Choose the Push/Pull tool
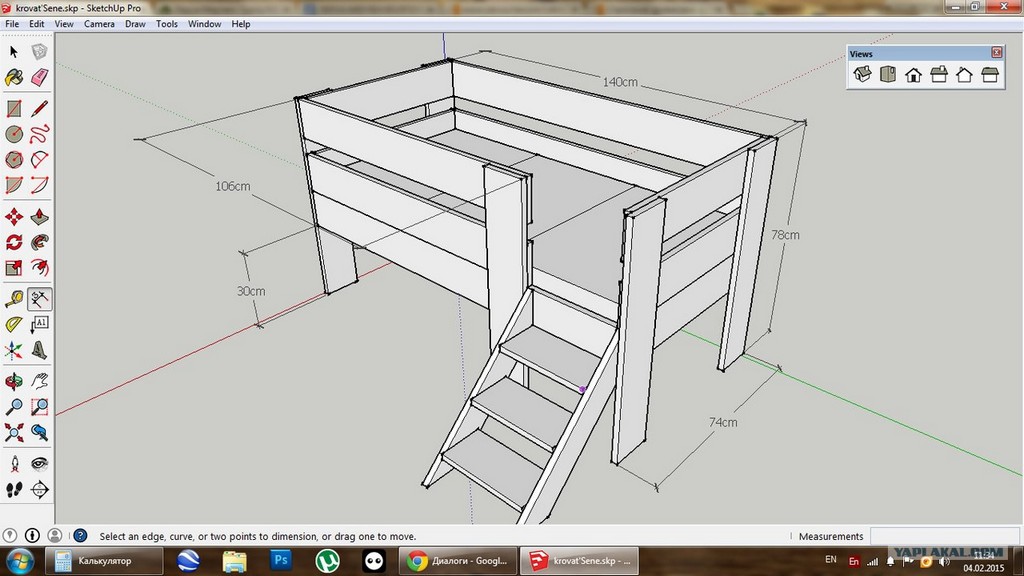 coord(40,216)
